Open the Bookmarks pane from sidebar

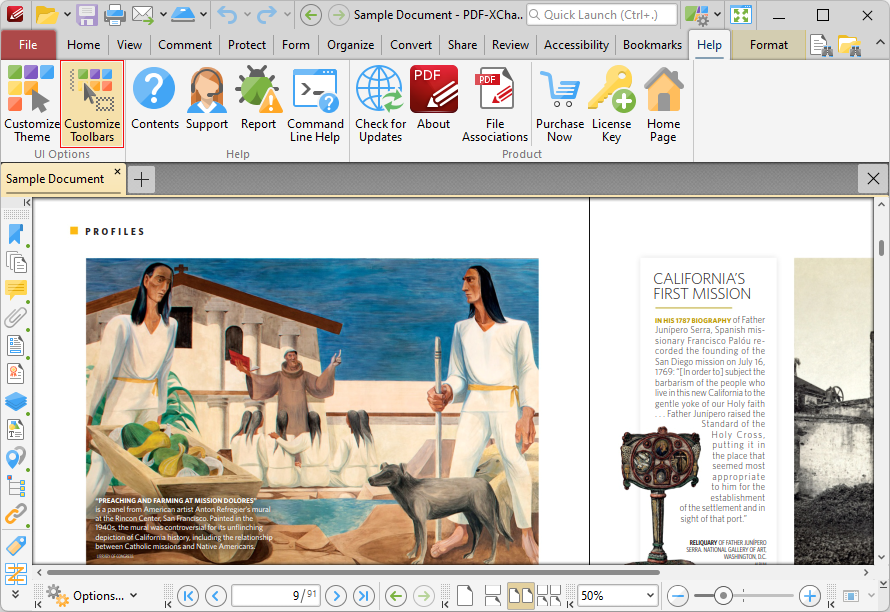coord(16,234)
